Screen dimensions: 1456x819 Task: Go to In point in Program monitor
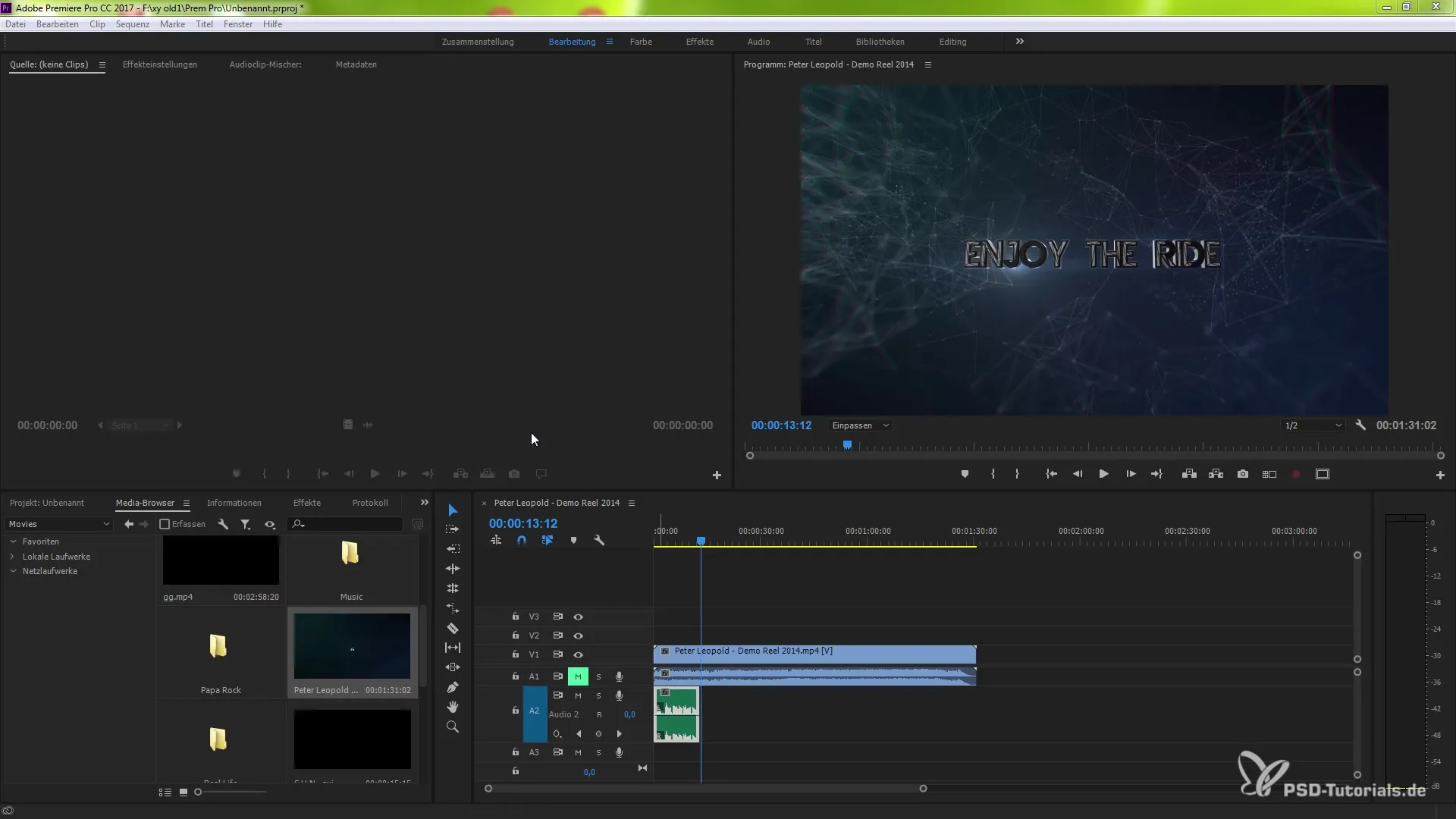pyautogui.click(x=1051, y=474)
